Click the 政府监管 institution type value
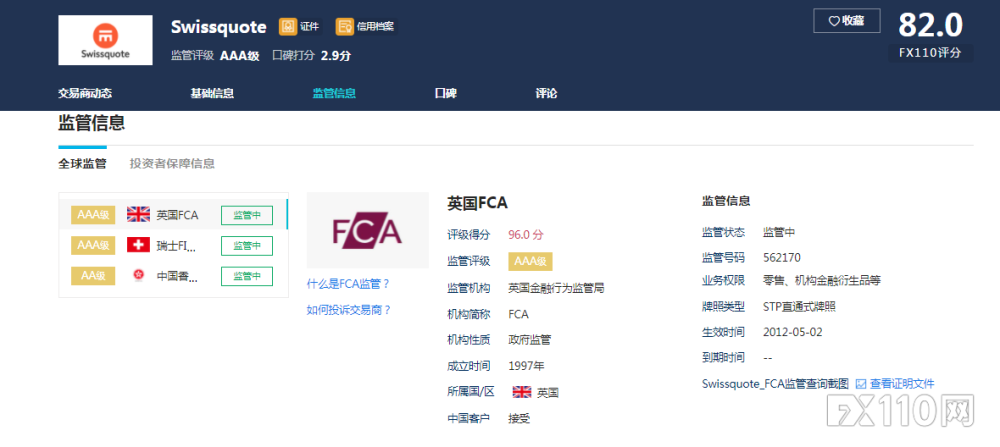This screenshot has height=447, width=1000. (x=529, y=340)
